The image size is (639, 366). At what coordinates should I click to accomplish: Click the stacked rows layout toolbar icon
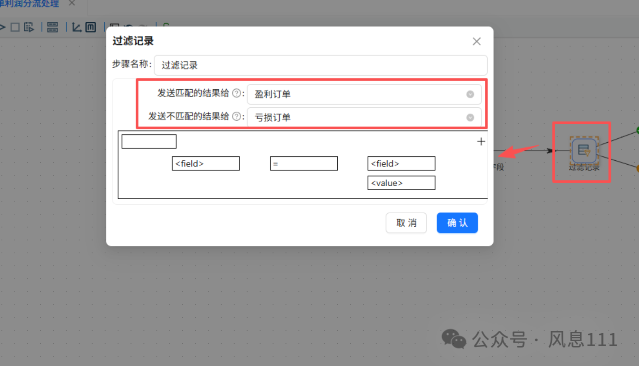[x=53, y=27]
